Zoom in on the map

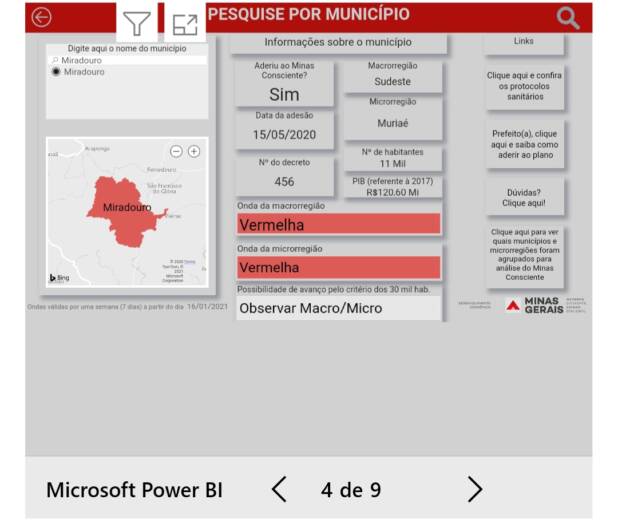[194, 151]
